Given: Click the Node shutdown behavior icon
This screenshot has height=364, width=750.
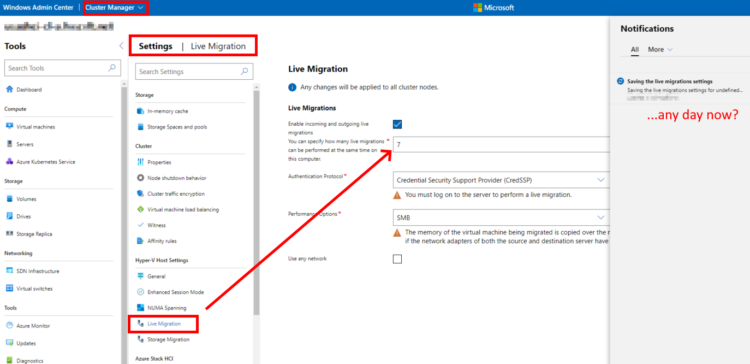Looking at the screenshot, I should pyautogui.click(x=140, y=178).
